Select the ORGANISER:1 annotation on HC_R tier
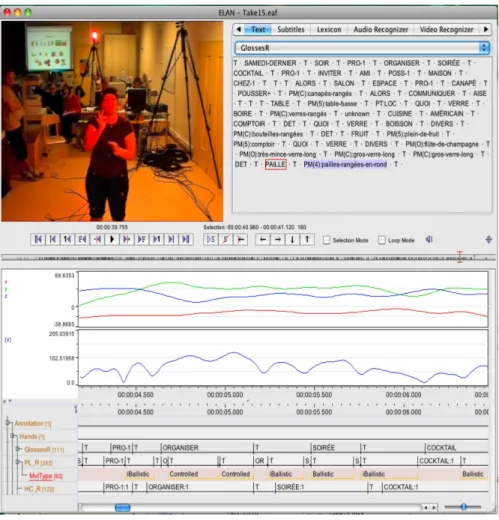Screen dimensions: 499x520 coord(200,487)
